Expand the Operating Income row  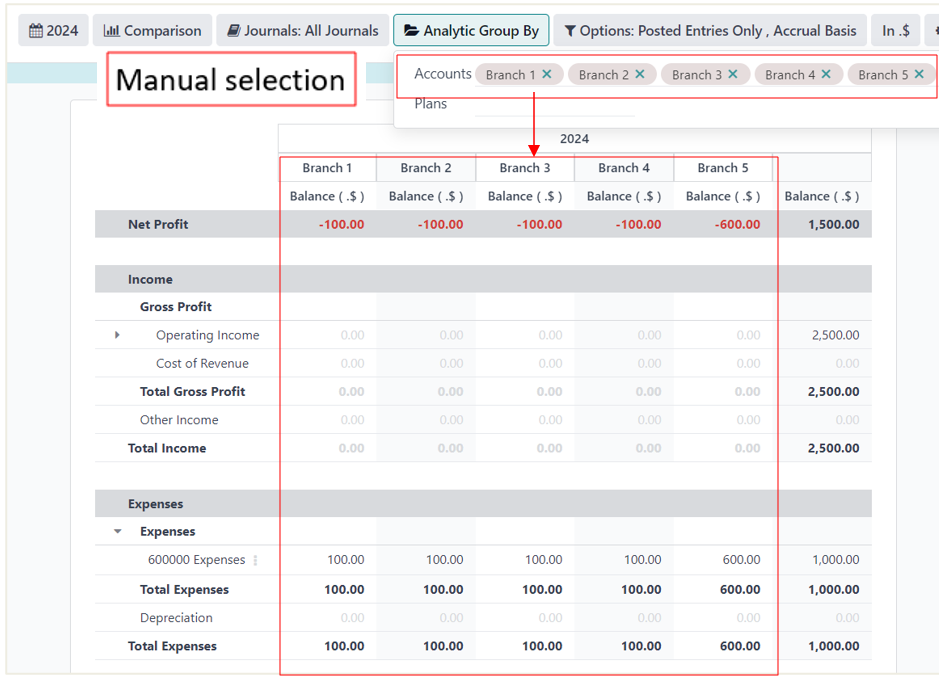pos(117,335)
